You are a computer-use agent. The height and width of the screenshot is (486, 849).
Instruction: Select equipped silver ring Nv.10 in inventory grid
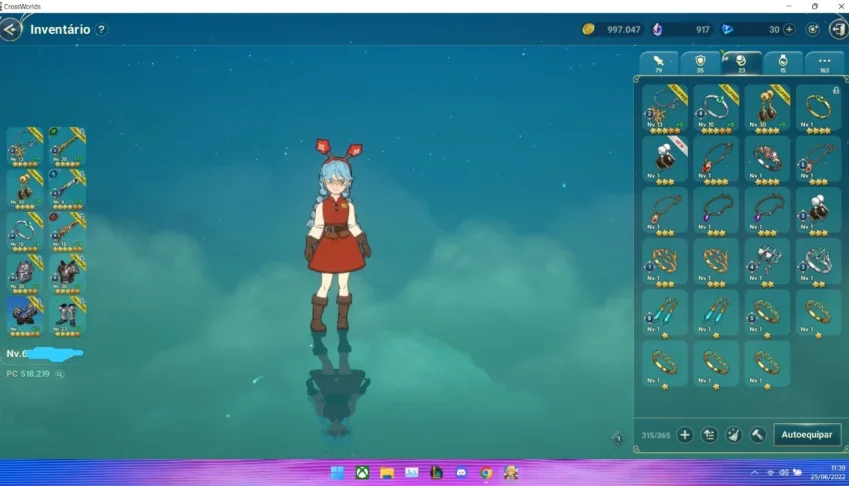coord(716,109)
